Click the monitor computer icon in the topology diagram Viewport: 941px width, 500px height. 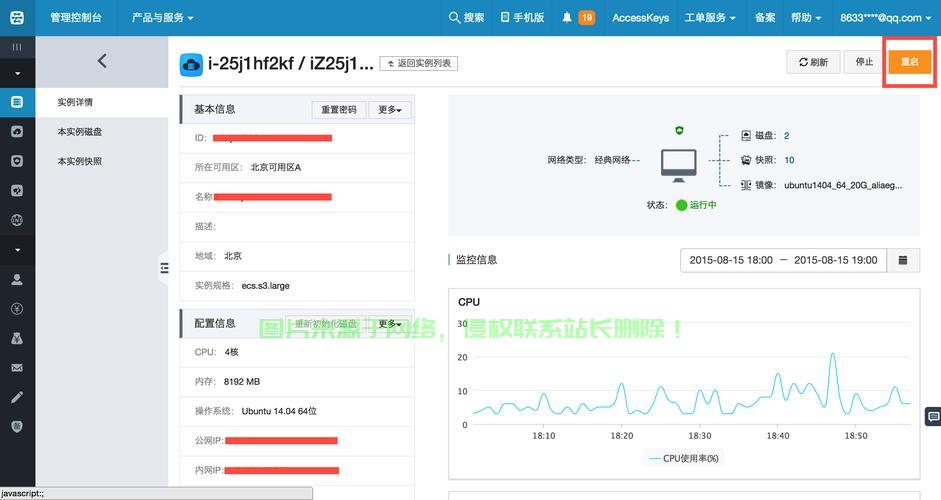point(679,165)
